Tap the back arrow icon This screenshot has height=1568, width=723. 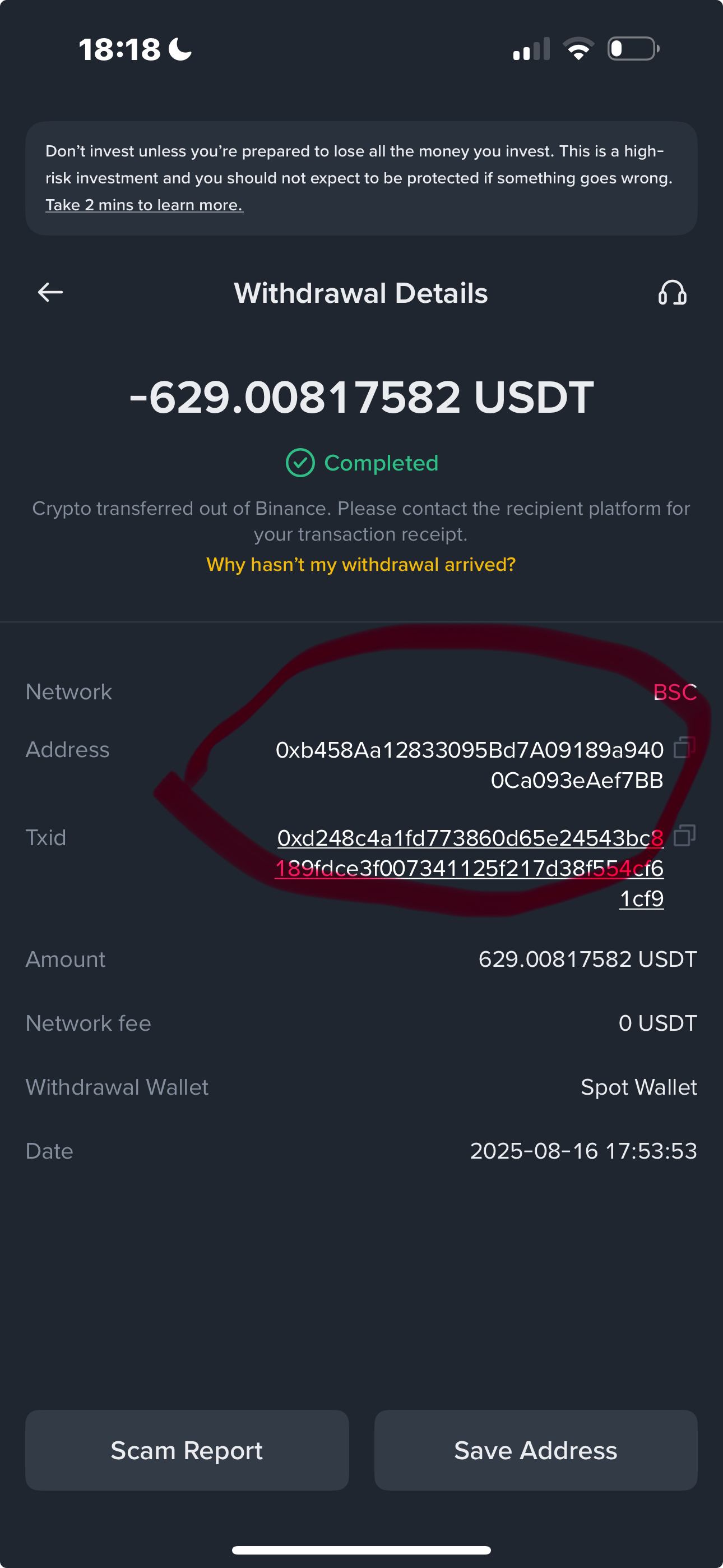(x=50, y=293)
